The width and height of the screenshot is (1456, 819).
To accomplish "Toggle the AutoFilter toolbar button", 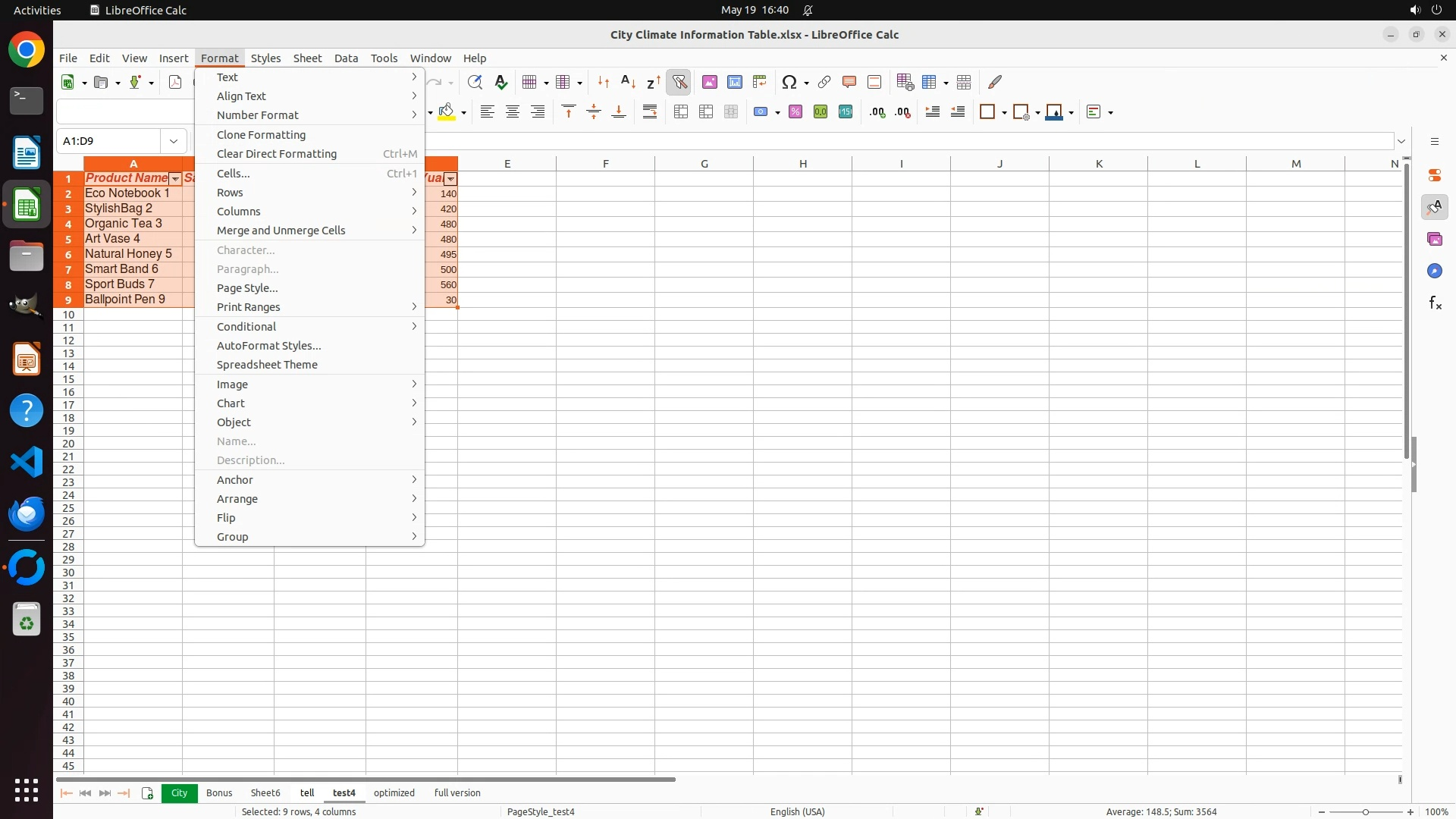I will pos(679,82).
